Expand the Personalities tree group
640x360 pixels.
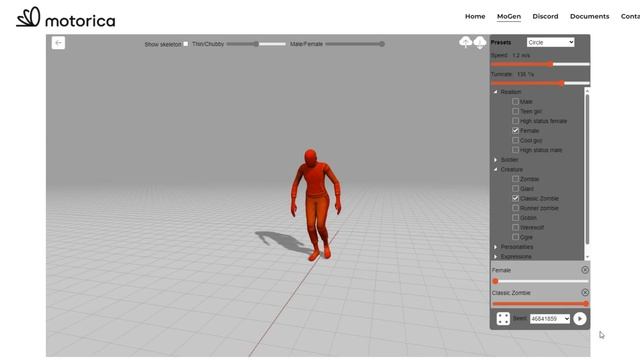[x=496, y=247]
